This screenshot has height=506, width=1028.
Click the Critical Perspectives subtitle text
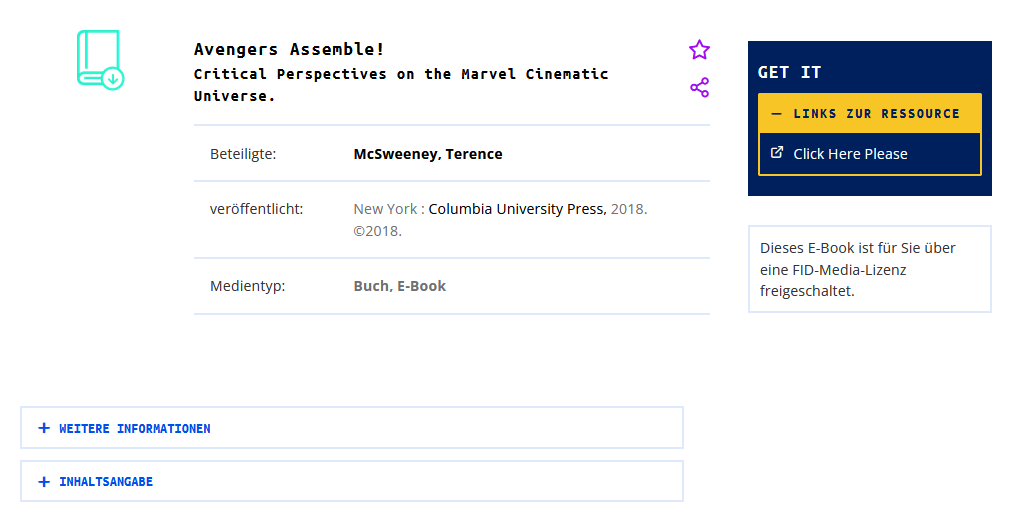[x=401, y=85]
